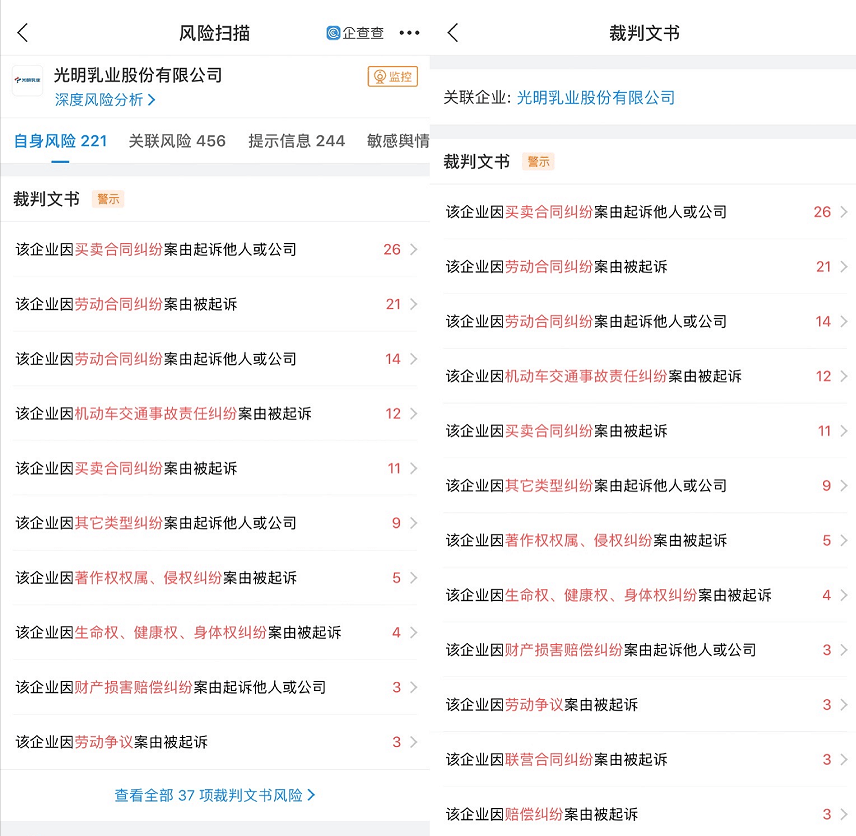The width and height of the screenshot is (856, 836).
Task: Open 劳动合同纠纷案由起诉他人或公司 row text on 裁判文书
Action: click(586, 321)
